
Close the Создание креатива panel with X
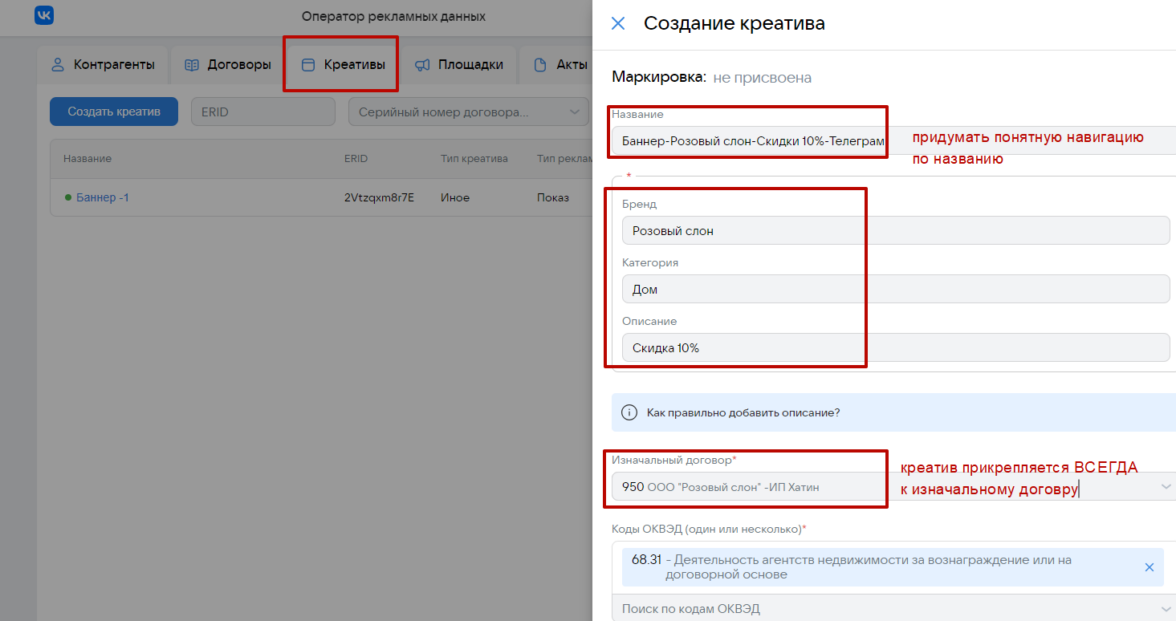(x=618, y=23)
